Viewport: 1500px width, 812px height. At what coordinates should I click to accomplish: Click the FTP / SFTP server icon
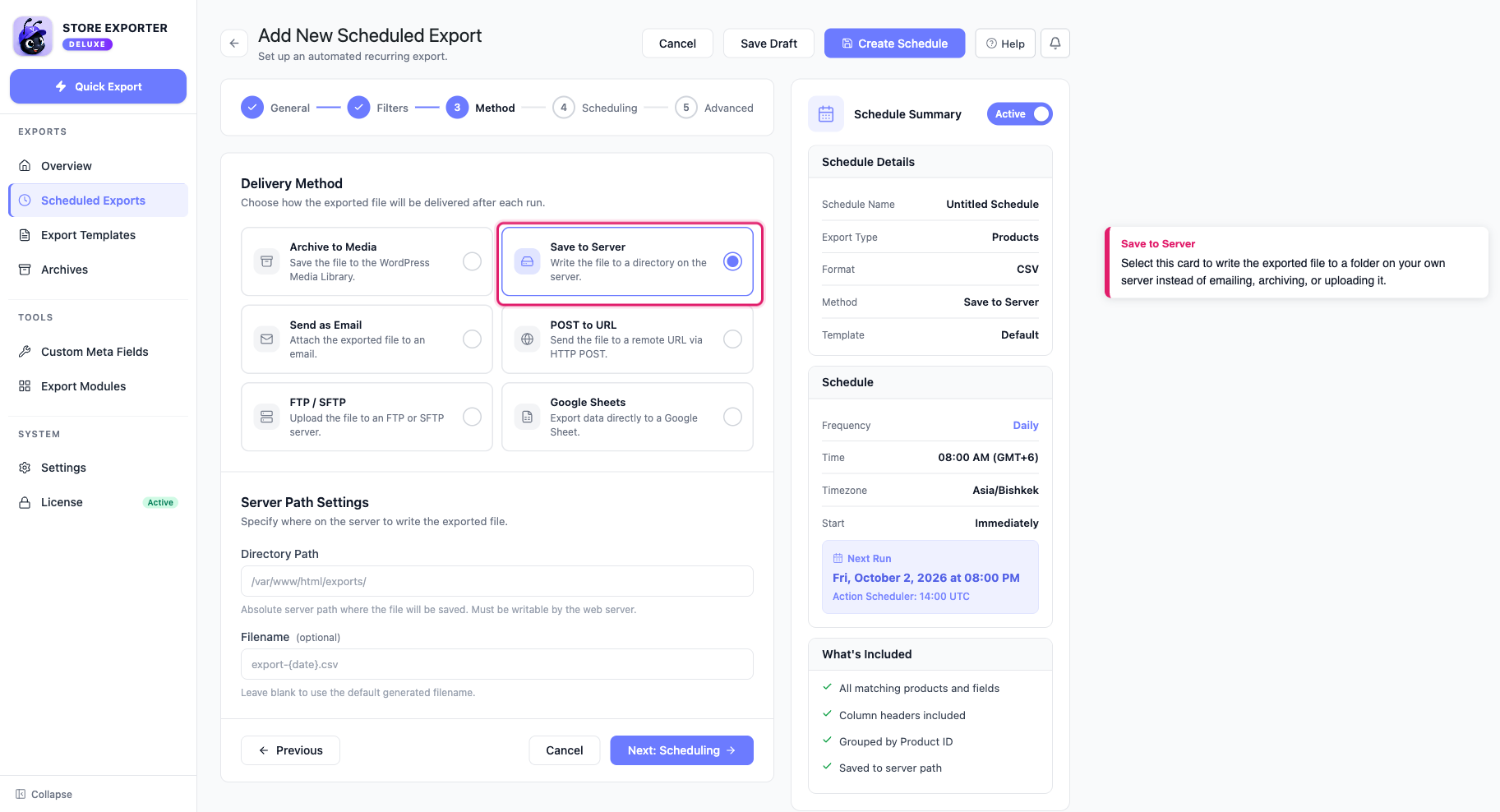266,417
